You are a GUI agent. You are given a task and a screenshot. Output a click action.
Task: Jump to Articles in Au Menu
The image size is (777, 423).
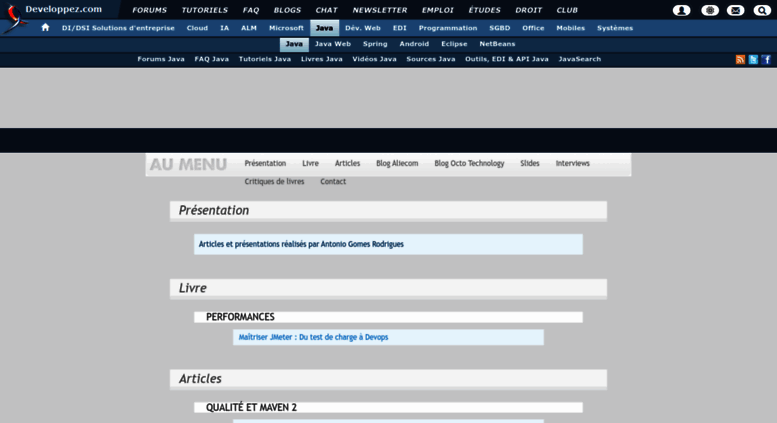point(347,163)
